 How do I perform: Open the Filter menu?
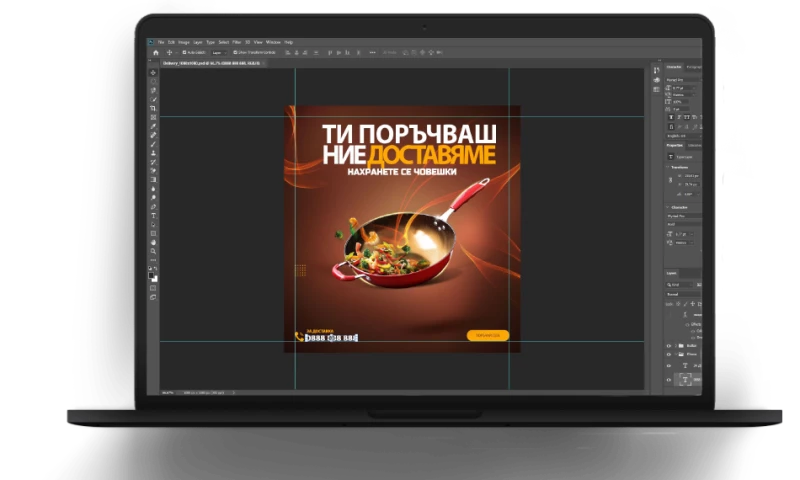point(237,42)
